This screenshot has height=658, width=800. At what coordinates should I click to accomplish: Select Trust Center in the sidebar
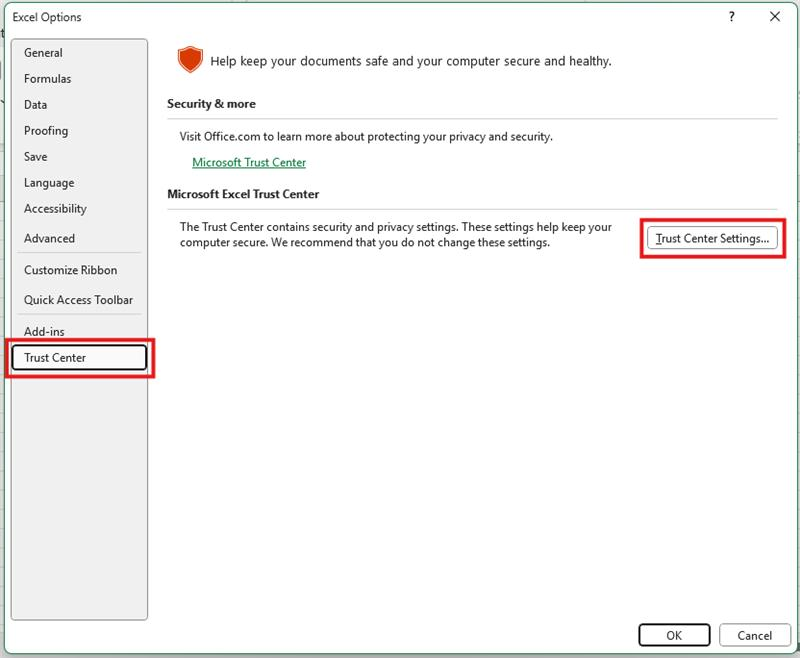point(79,358)
